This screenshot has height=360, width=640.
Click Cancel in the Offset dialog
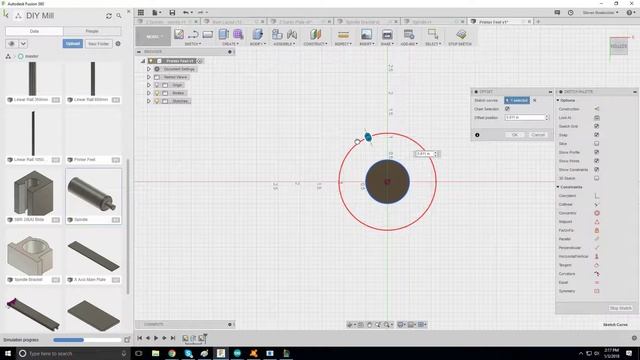point(538,135)
